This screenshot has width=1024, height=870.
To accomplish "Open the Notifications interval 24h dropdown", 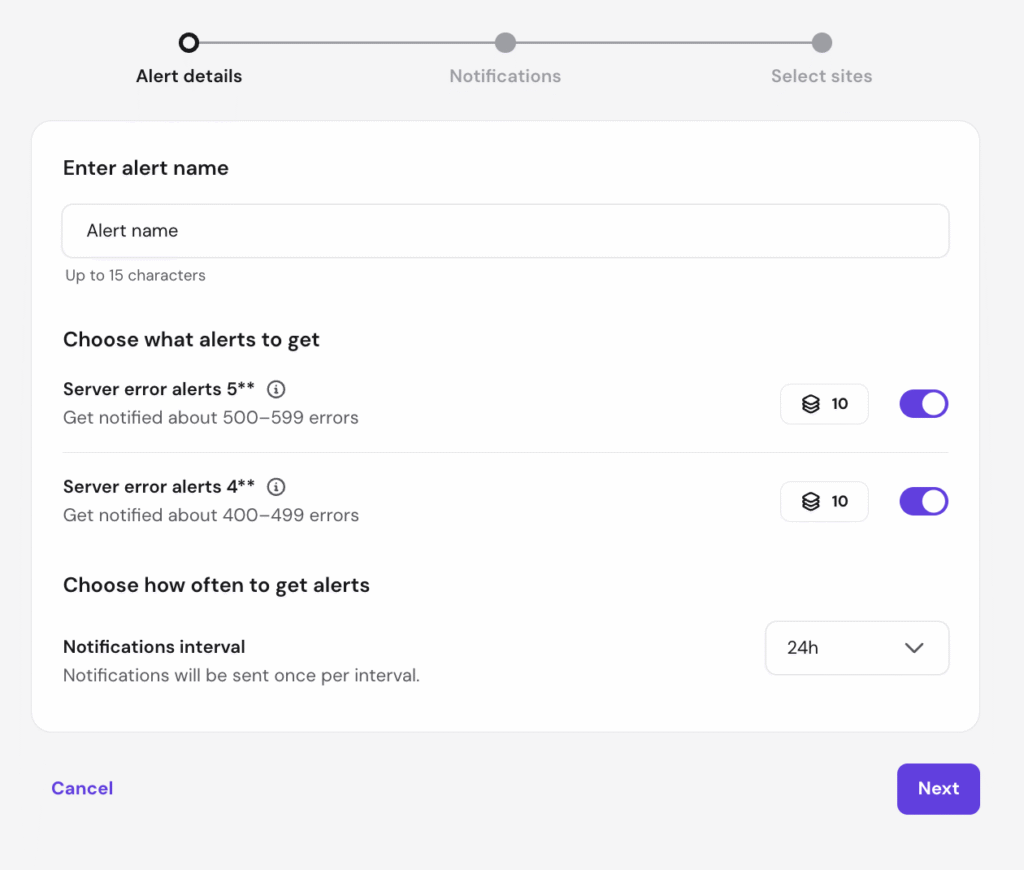I will (856, 648).
